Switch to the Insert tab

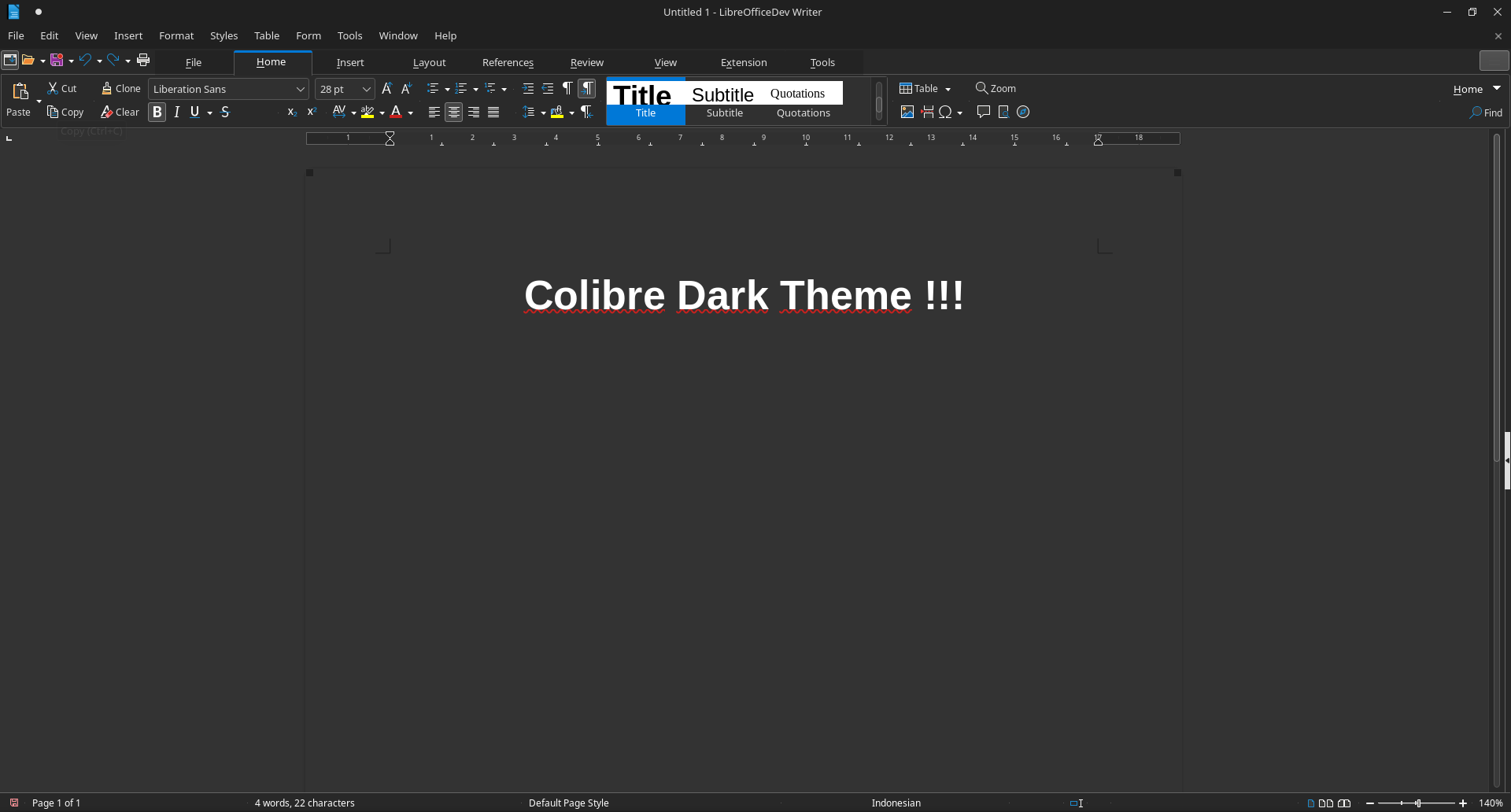pos(350,62)
